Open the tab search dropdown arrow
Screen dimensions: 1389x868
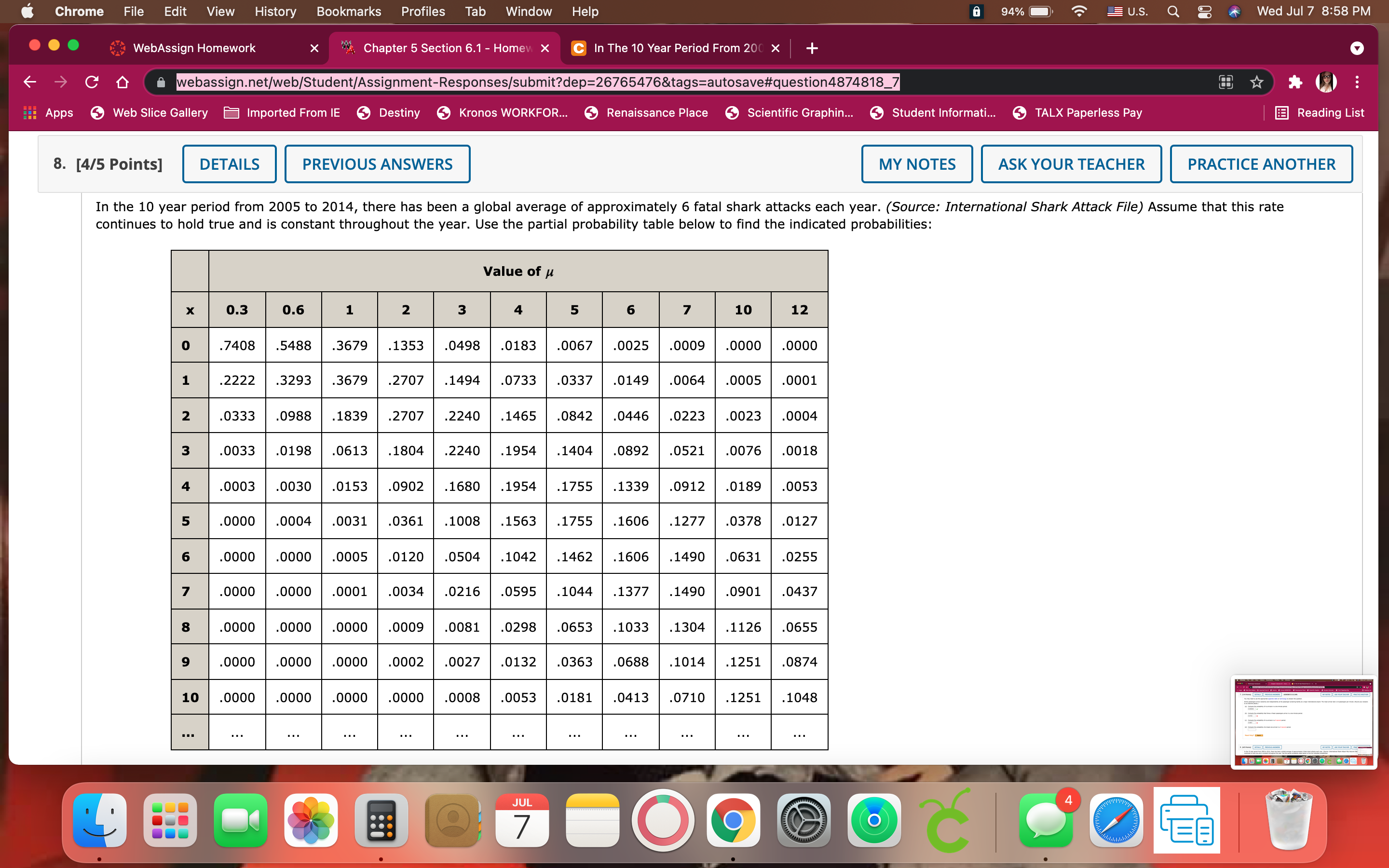point(1358,48)
